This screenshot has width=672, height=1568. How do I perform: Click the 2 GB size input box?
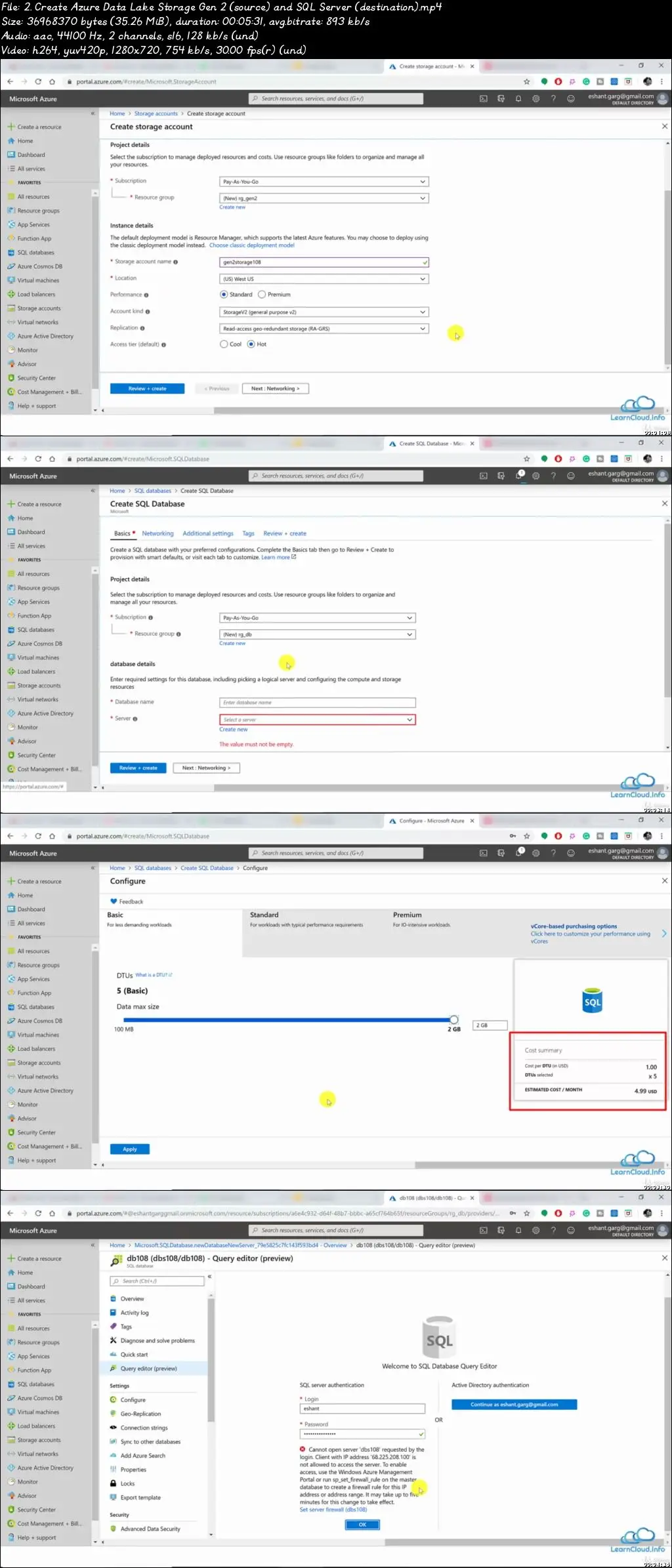pyautogui.click(x=490, y=1025)
